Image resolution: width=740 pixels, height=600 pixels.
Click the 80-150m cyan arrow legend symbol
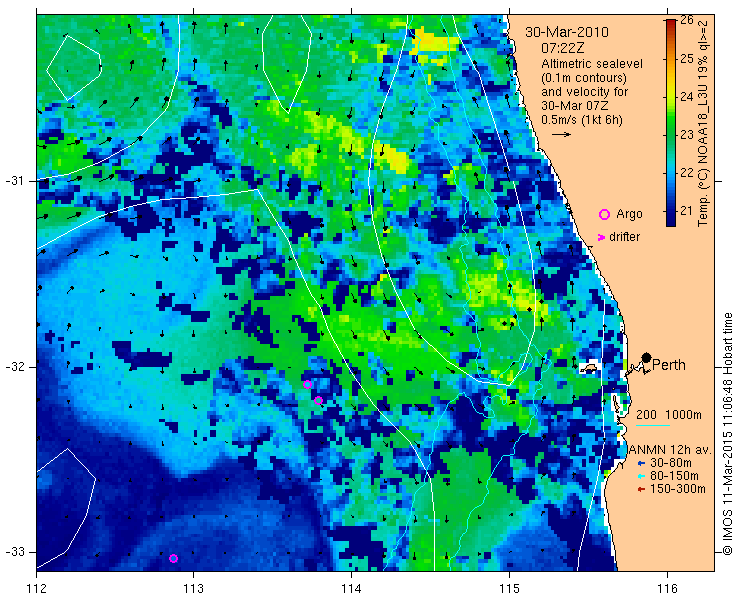[x=641, y=476]
